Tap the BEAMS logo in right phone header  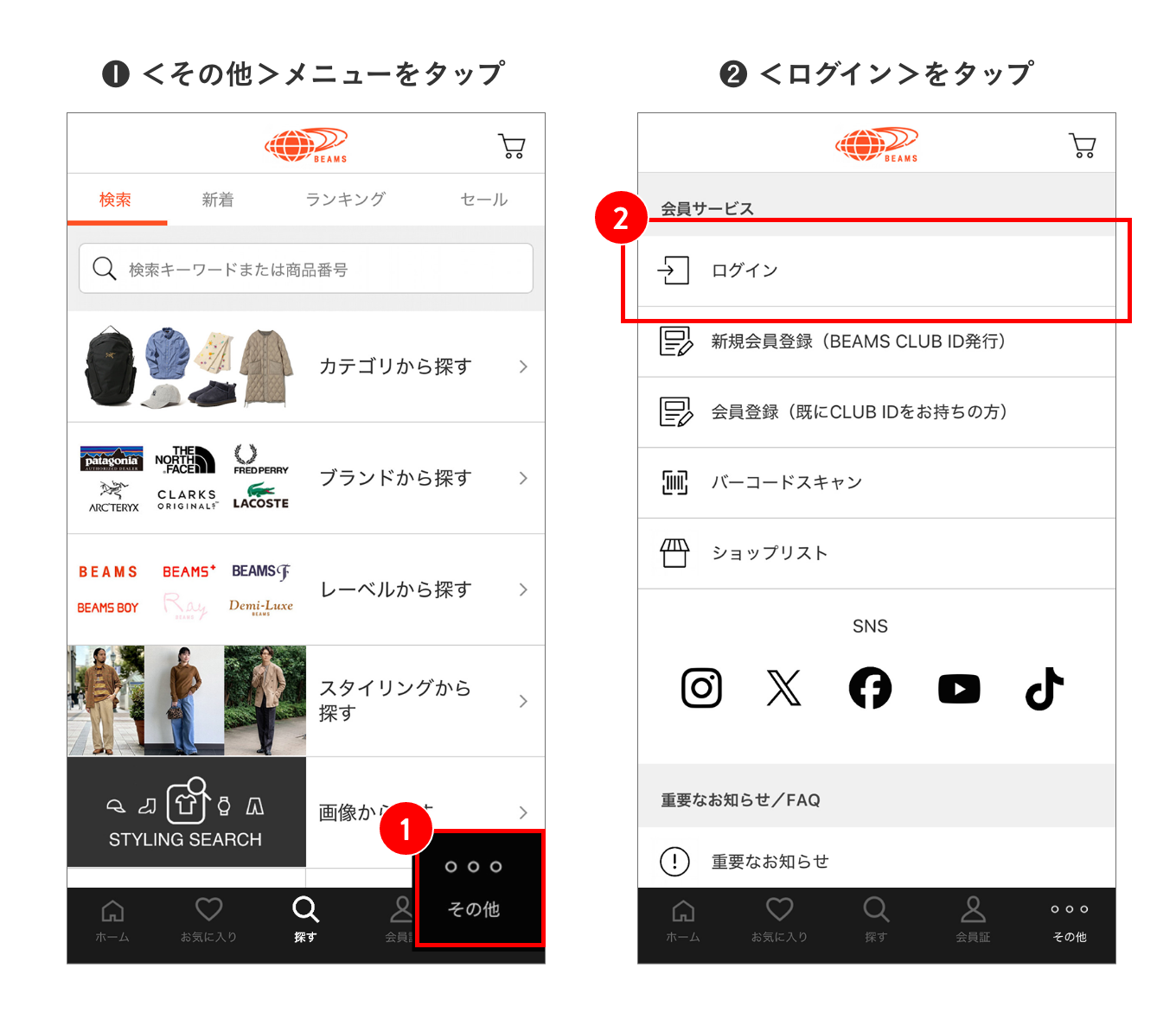click(877, 145)
